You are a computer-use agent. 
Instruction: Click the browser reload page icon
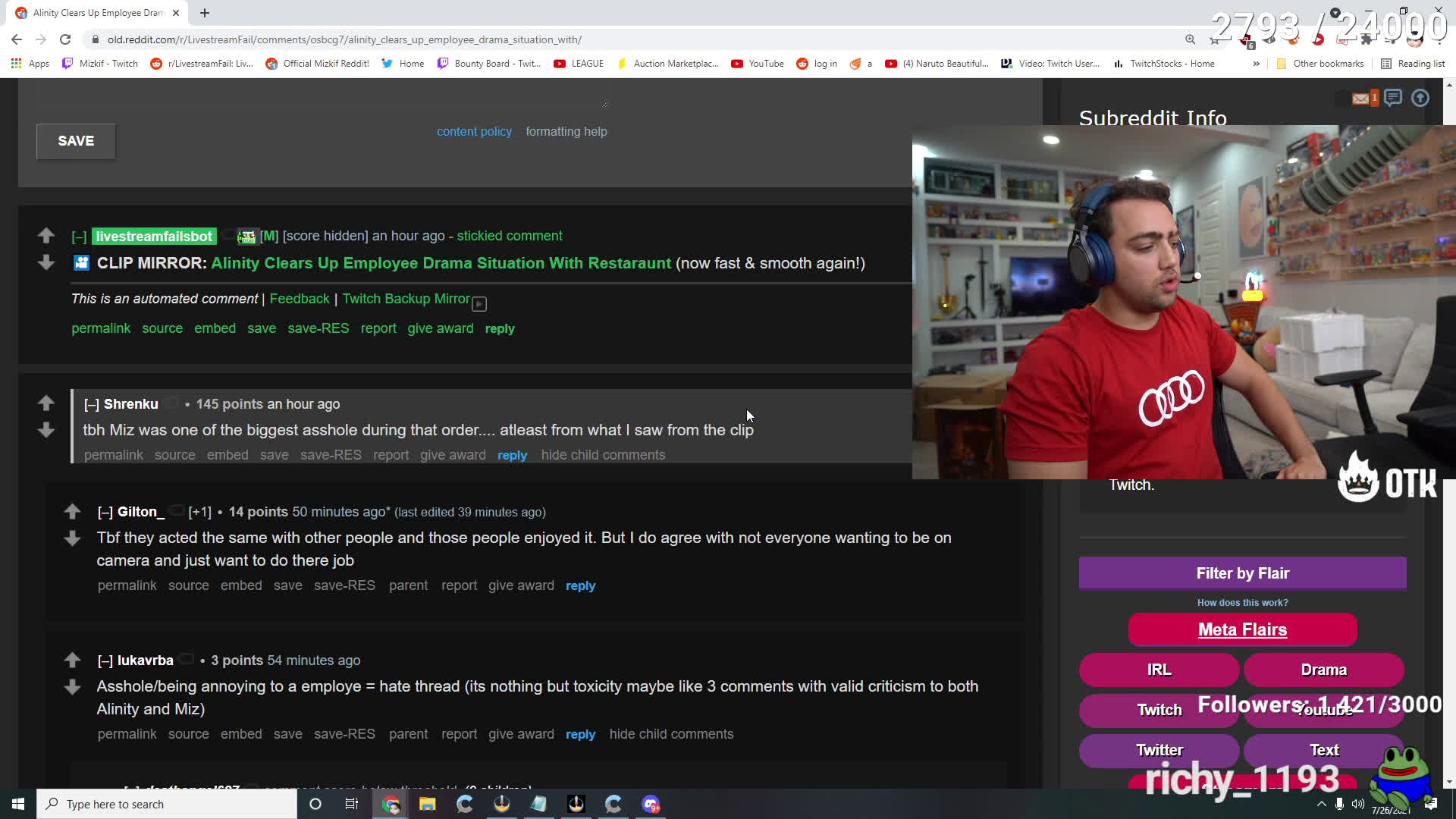click(x=65, y=39)
